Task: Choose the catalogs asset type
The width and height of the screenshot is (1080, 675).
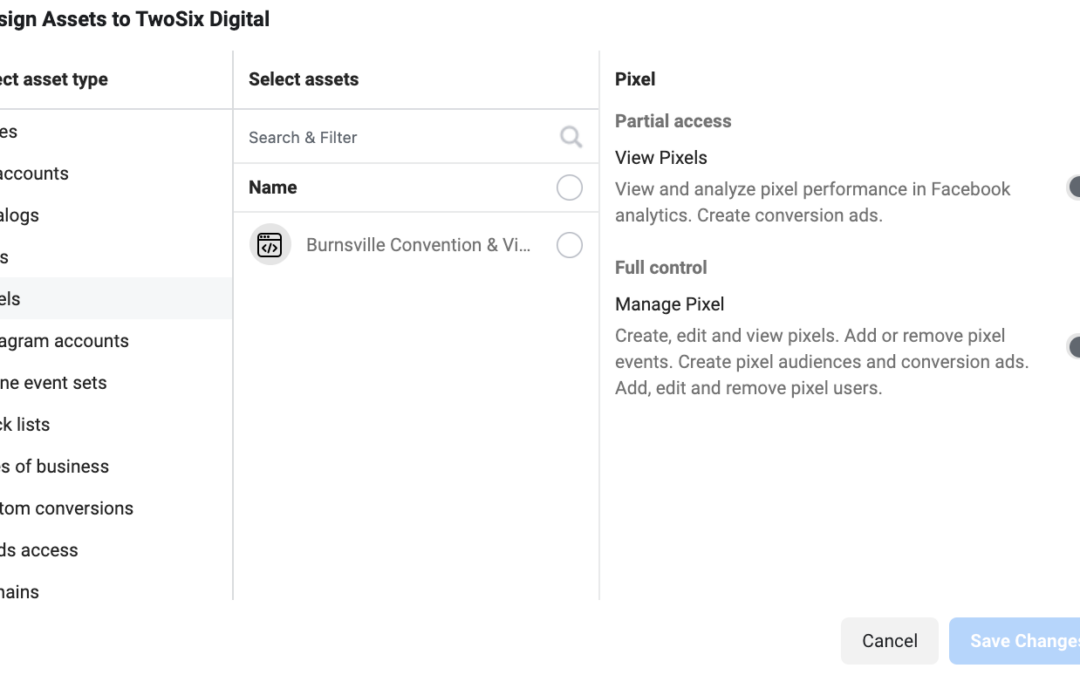Action: click(116, 215)
